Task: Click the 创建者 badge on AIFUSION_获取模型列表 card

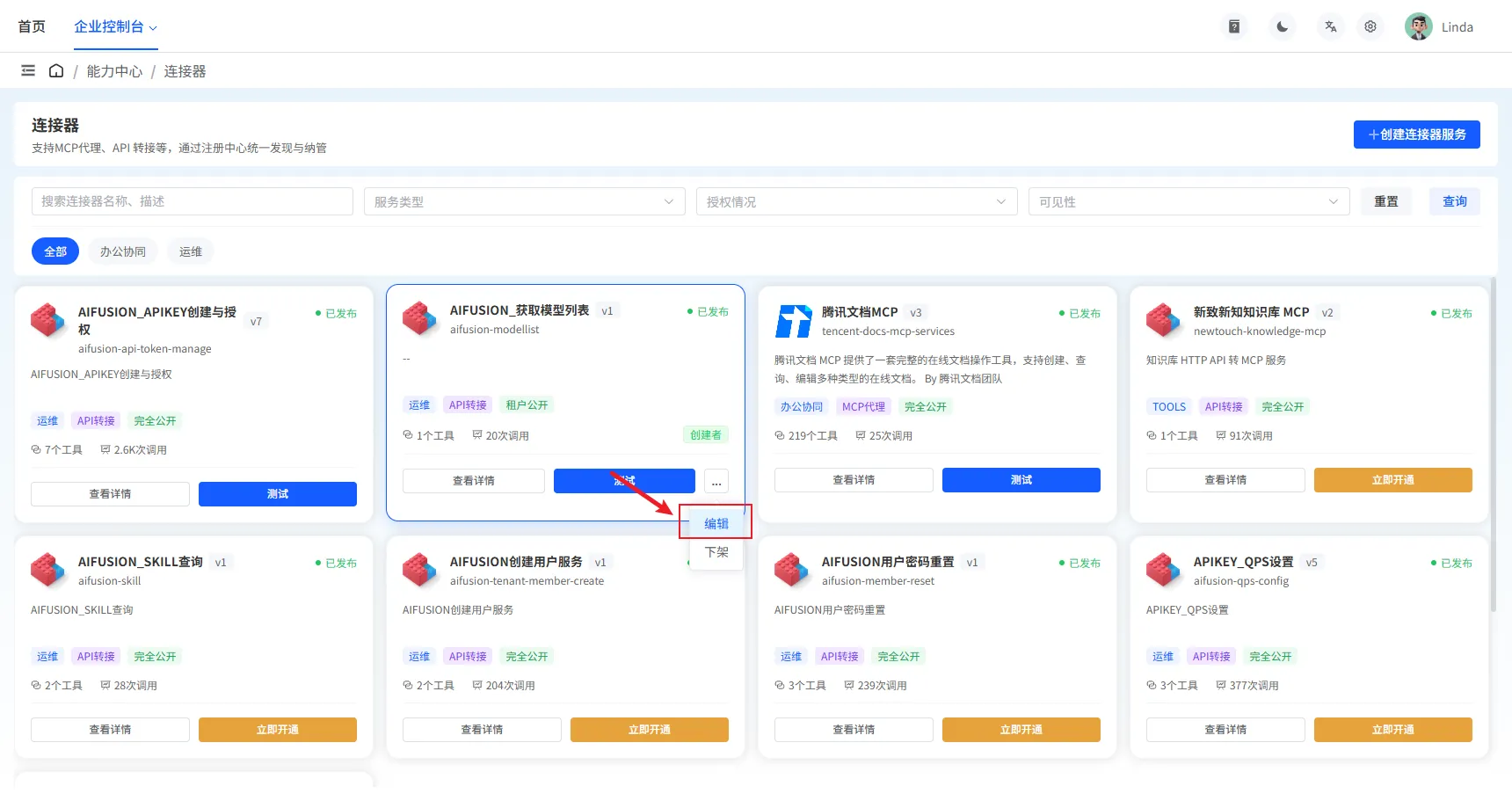Action: pos(706,435)
